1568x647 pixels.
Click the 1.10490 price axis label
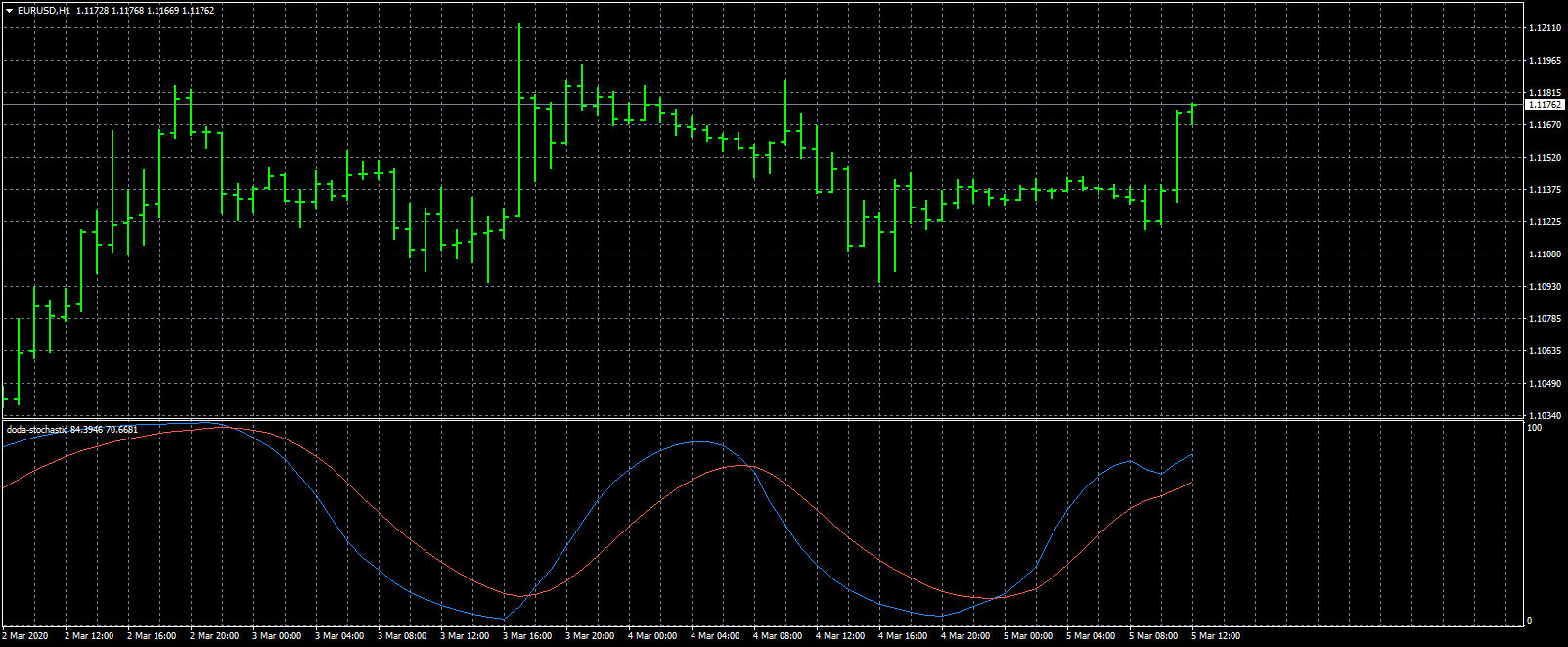pyautogui.click(x=1545, y=384)
